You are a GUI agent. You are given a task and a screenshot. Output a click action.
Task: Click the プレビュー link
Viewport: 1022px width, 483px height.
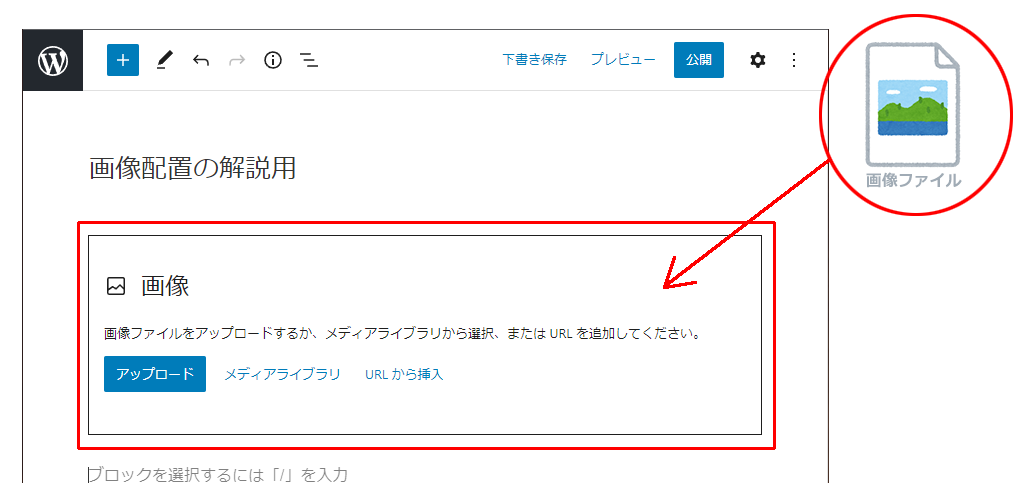[x=623, y=59]
